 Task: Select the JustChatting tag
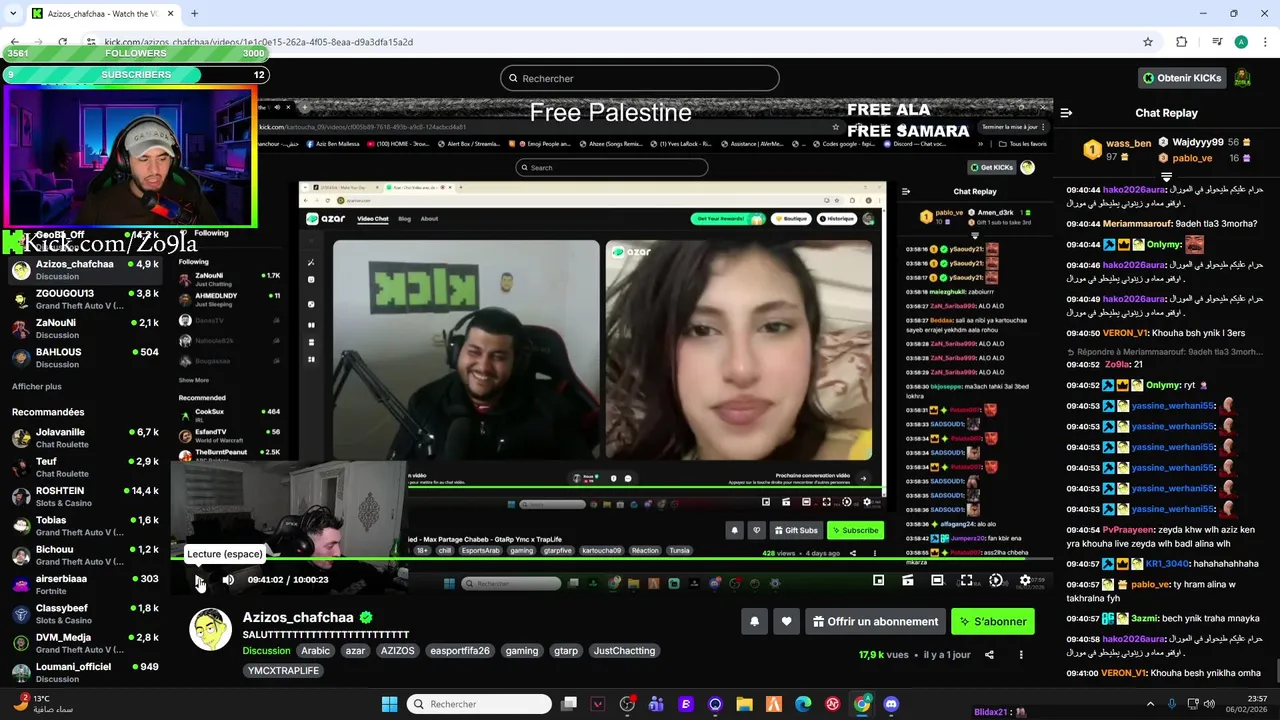coord(624,651)
